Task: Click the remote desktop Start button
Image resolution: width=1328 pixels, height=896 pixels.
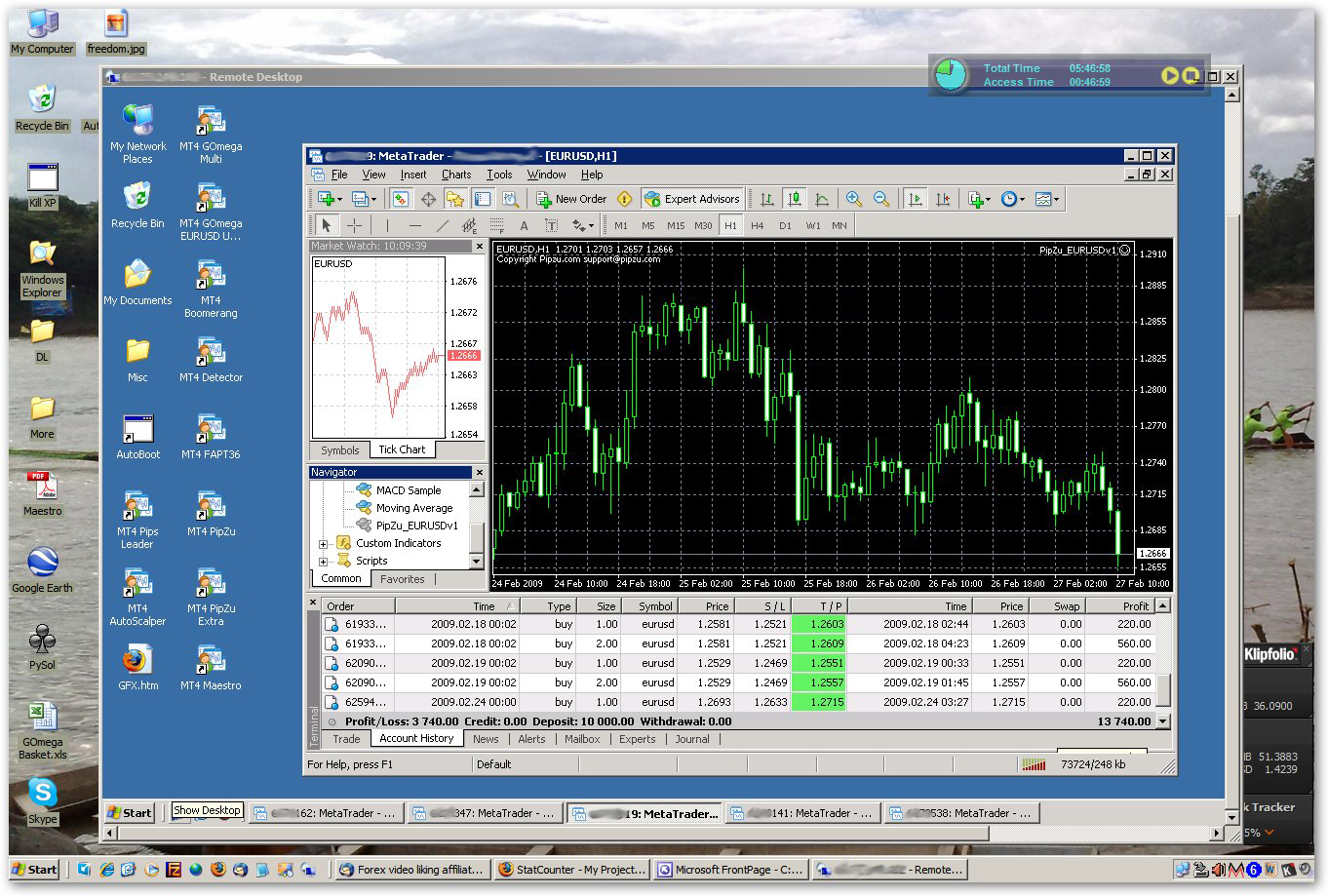Action: pos(130,812)
